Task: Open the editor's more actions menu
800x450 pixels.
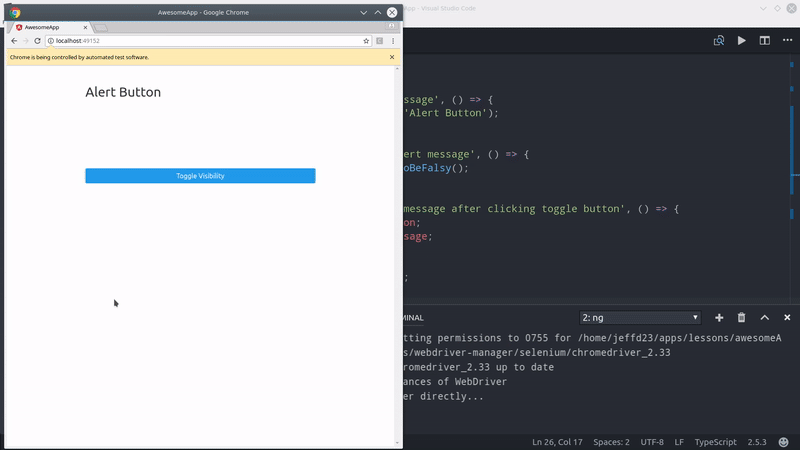Action: (x=787, y=41)
